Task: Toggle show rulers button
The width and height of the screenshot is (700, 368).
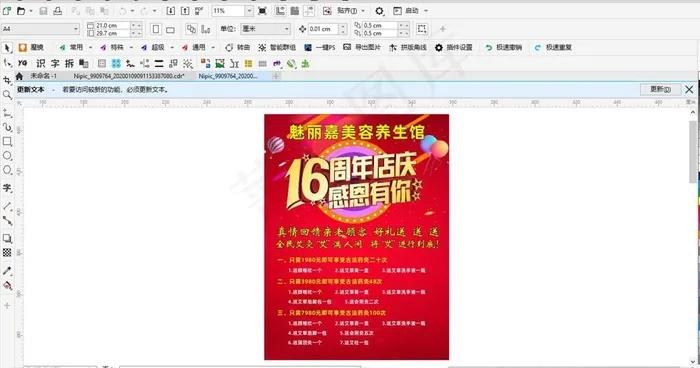Action: click(x=280, y=11)
